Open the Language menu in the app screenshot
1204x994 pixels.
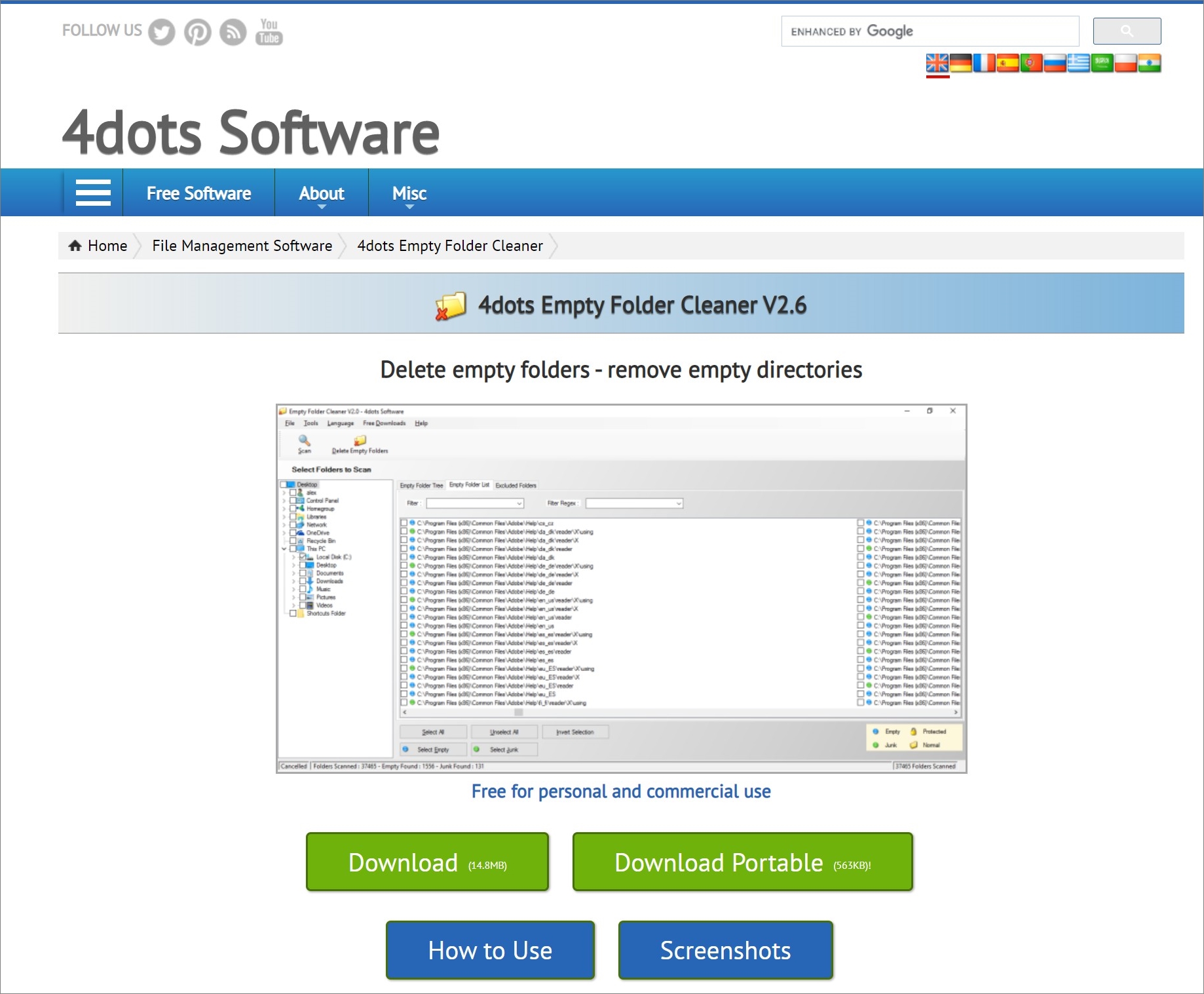coord(341,423)
